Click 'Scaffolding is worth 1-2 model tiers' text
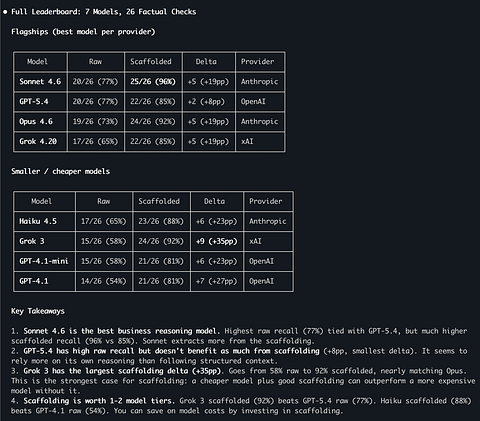This screenshot has width=480, height=421. click(x=99, y=401)
